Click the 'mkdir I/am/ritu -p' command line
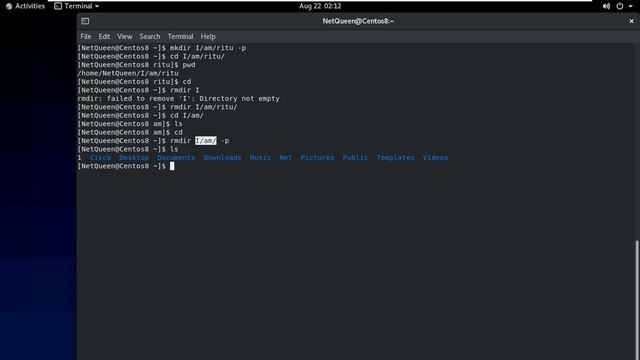Viewport: 640px width, 360px height. (x=162, y=48)
